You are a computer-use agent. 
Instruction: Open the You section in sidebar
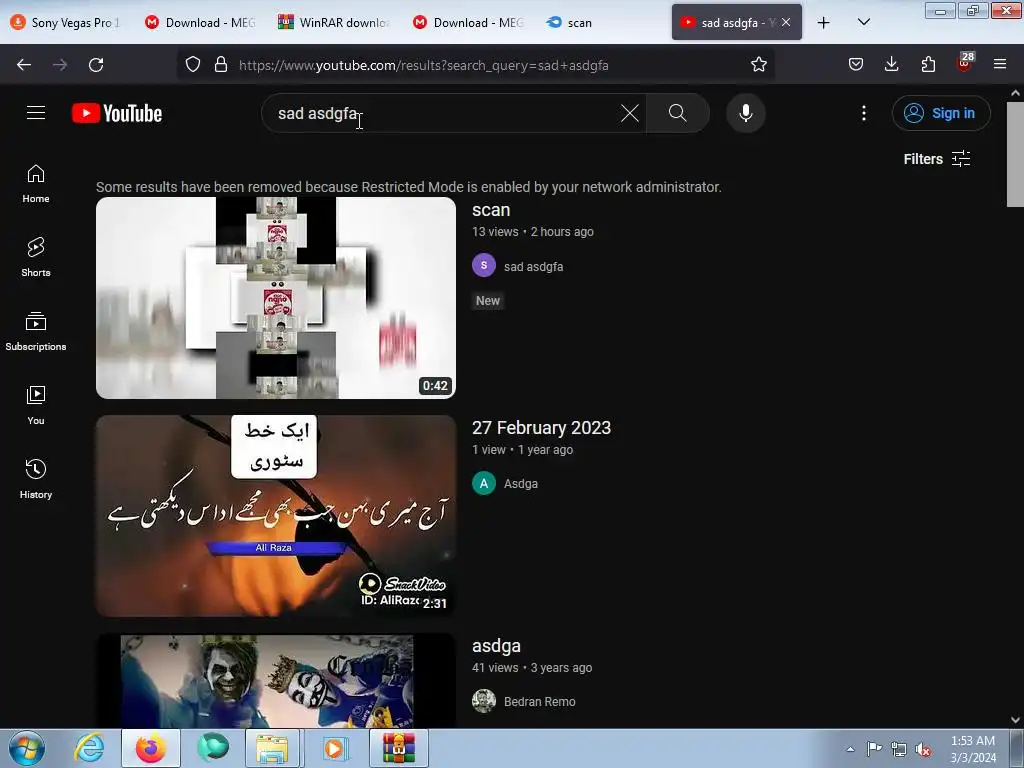tap(36, 406)
